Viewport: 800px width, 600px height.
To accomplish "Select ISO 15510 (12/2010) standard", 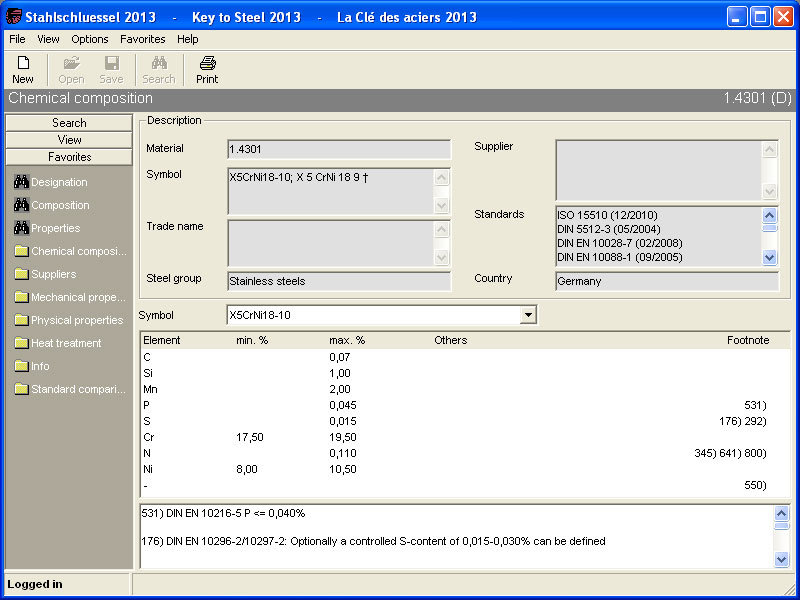I will click(x=607, y=215).
